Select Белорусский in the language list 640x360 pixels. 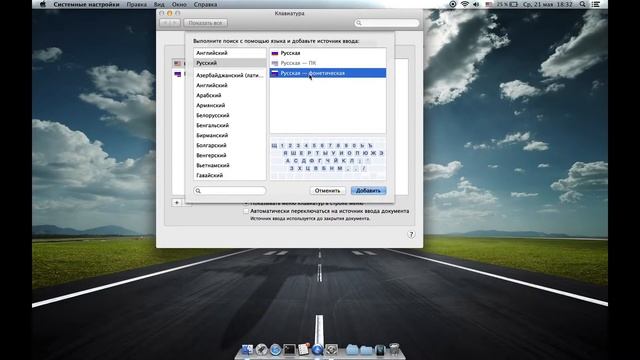click(x=230, y=115)
